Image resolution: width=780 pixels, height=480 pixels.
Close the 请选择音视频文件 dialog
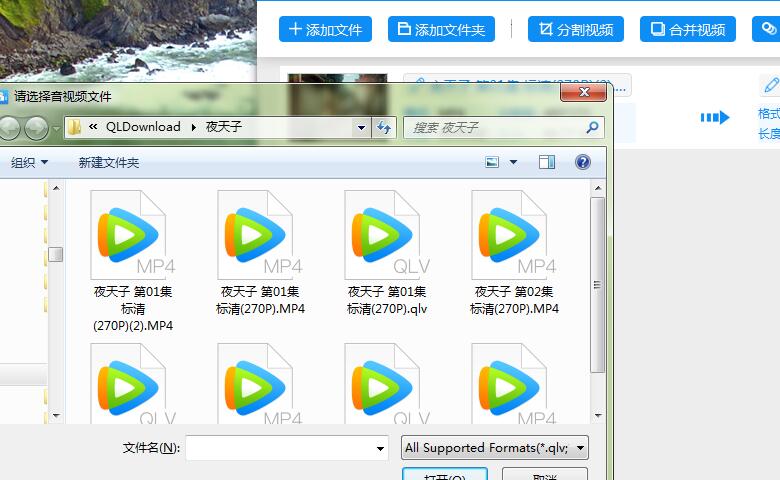click(x=584, y=92)
